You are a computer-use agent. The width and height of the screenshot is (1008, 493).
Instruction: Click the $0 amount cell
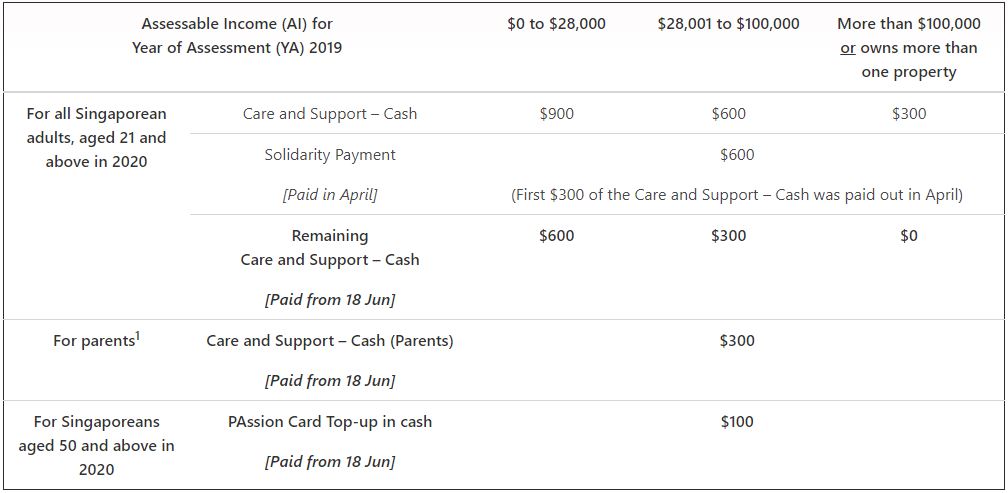pyautogui.click(x=908, y=236)
